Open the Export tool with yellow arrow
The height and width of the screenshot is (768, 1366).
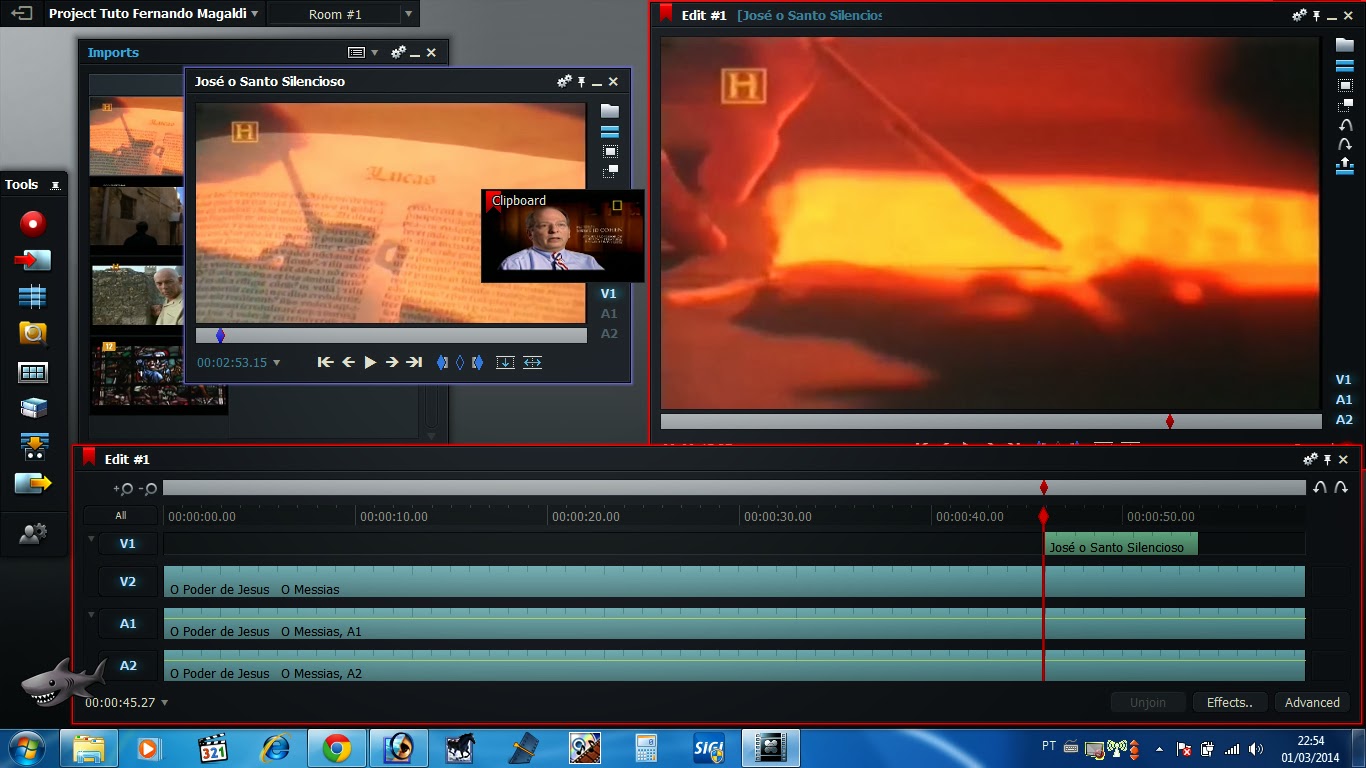tap(33, 484)
